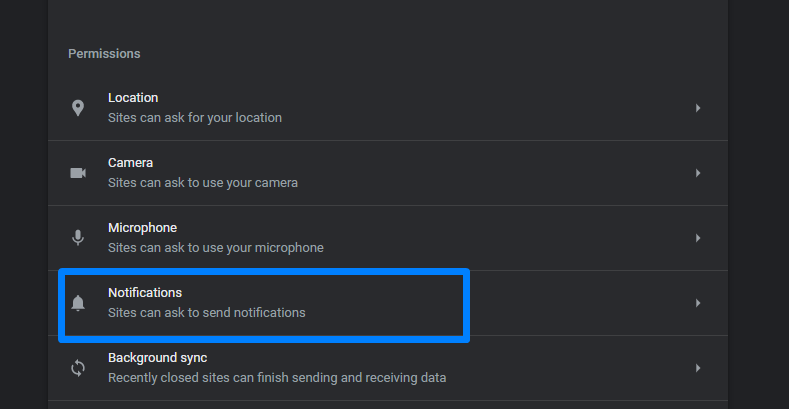Click the Camera icon
Image resolution: width=789 pixels, height=409 pixels.
pyautogui.click(x=78, y=173)
